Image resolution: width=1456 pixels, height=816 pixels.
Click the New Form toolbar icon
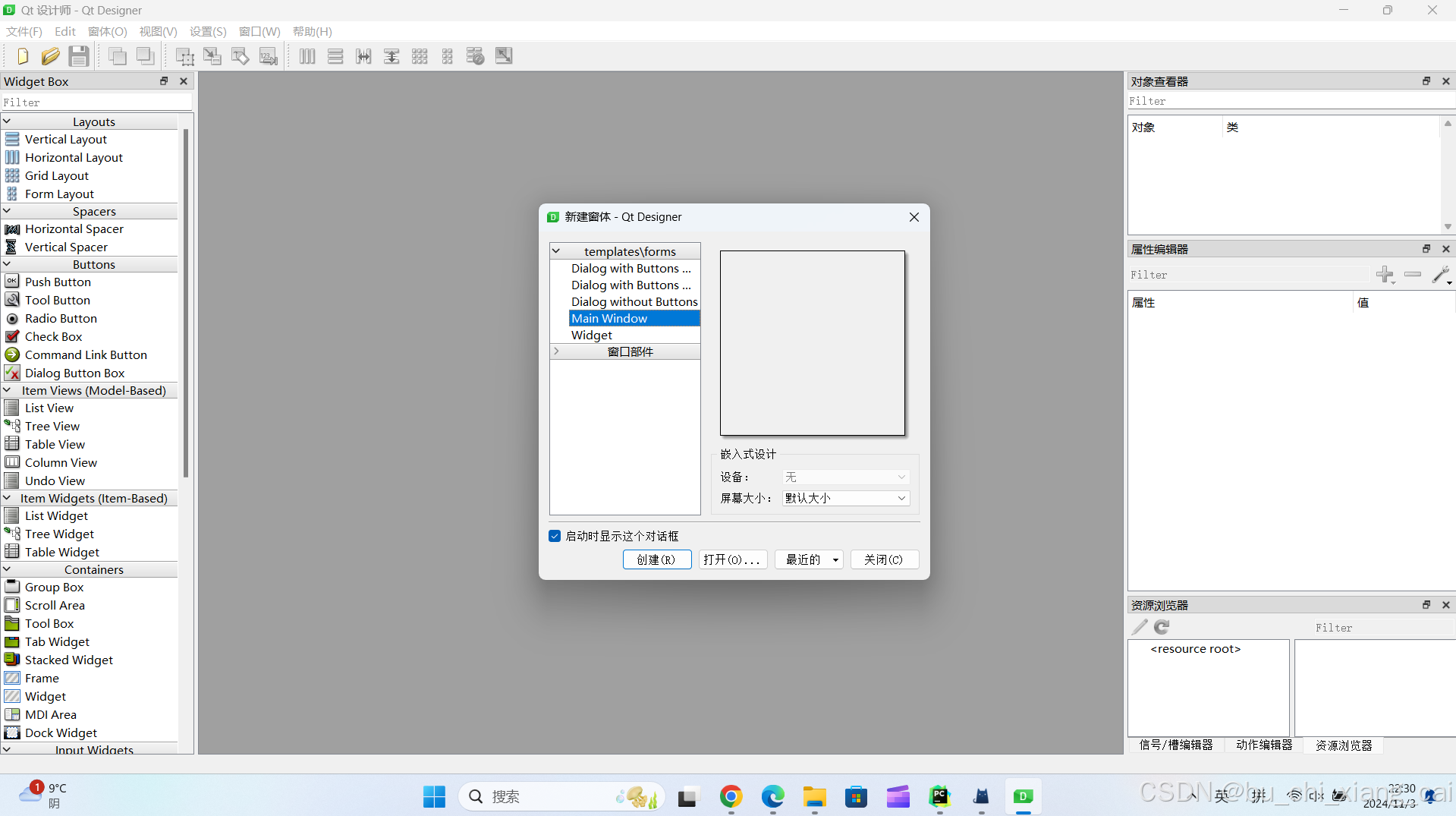[x=23, y=56]
